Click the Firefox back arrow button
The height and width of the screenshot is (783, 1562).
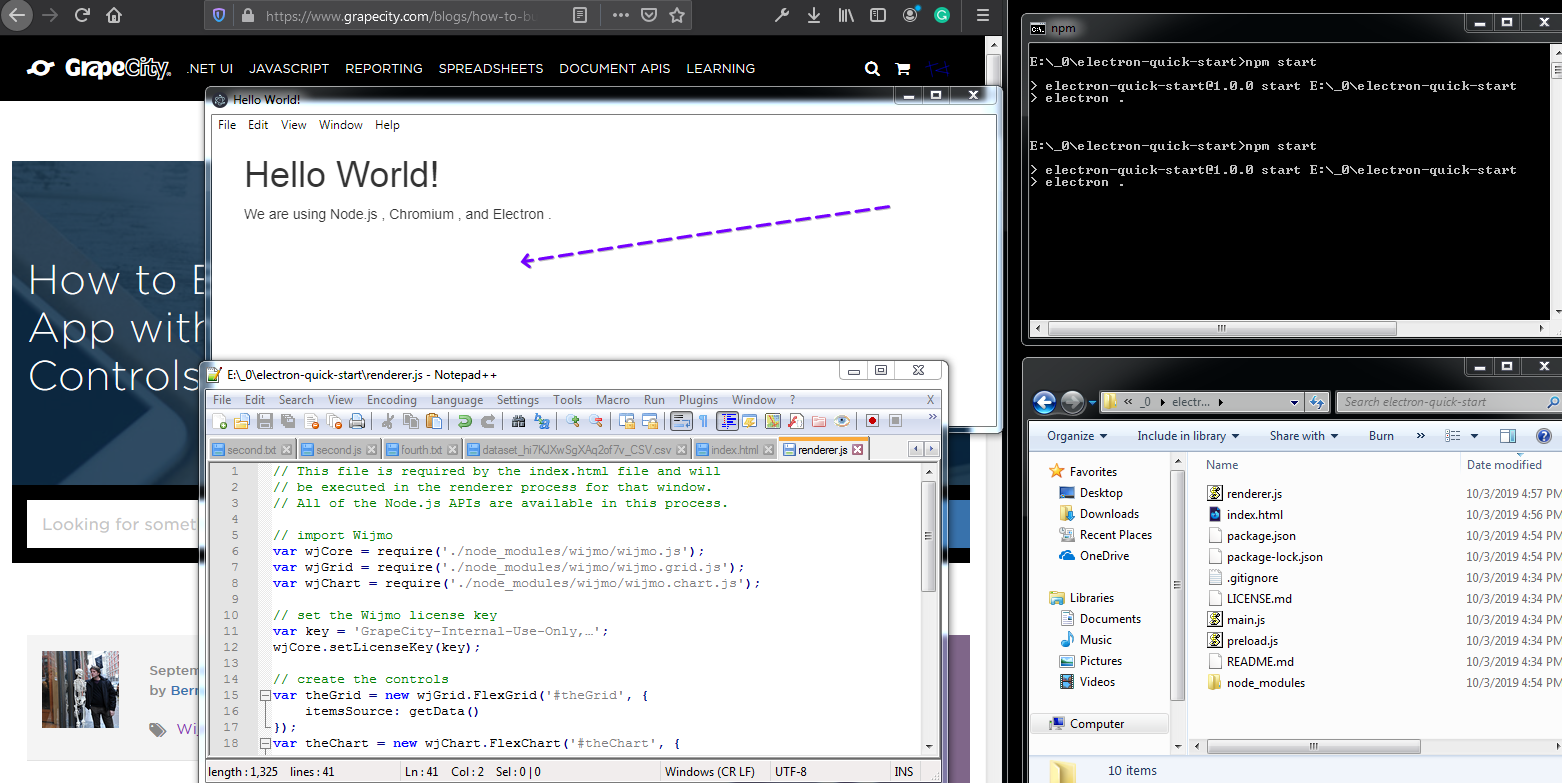(x=18, y=15)
